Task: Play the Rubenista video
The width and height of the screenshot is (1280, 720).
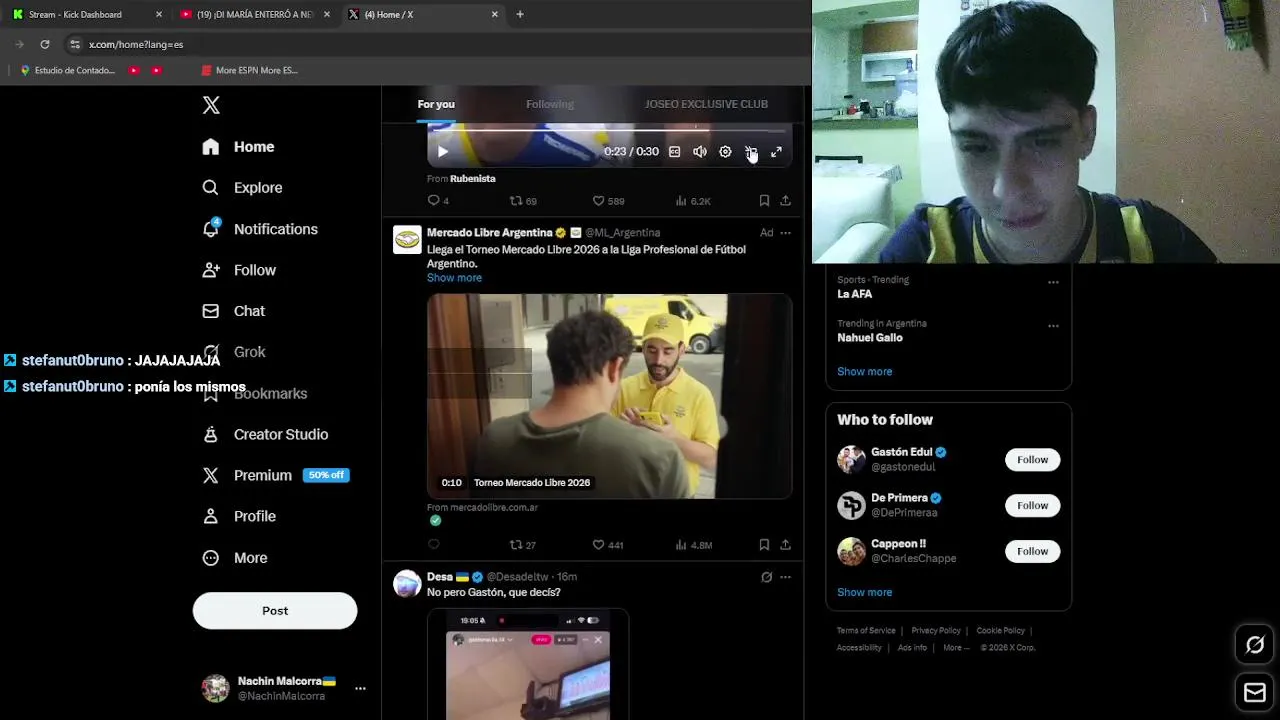Action: (442, 152)
